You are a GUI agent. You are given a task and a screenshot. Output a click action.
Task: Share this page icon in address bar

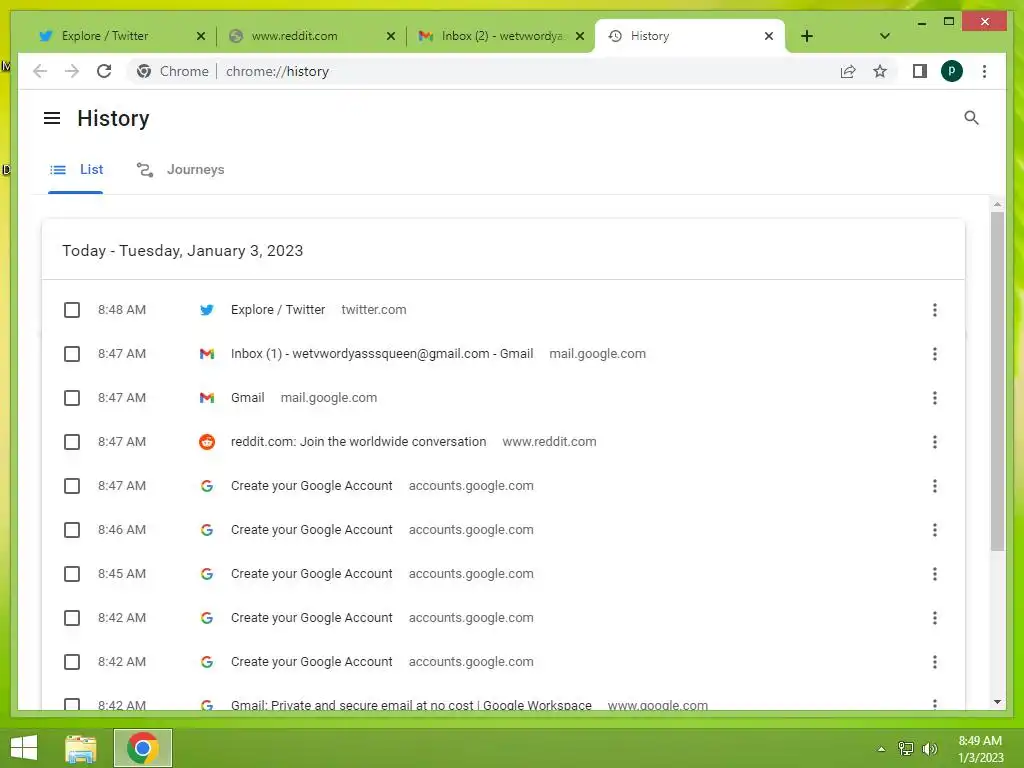[x=848, y=71]
